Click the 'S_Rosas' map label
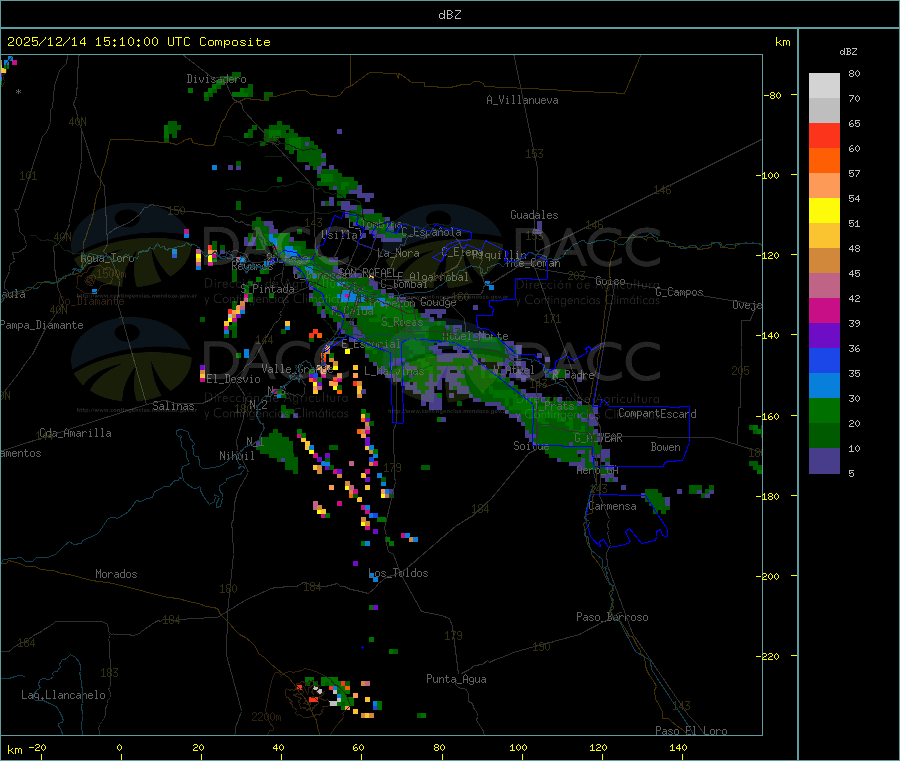The image size is (900, 761). 402,322
